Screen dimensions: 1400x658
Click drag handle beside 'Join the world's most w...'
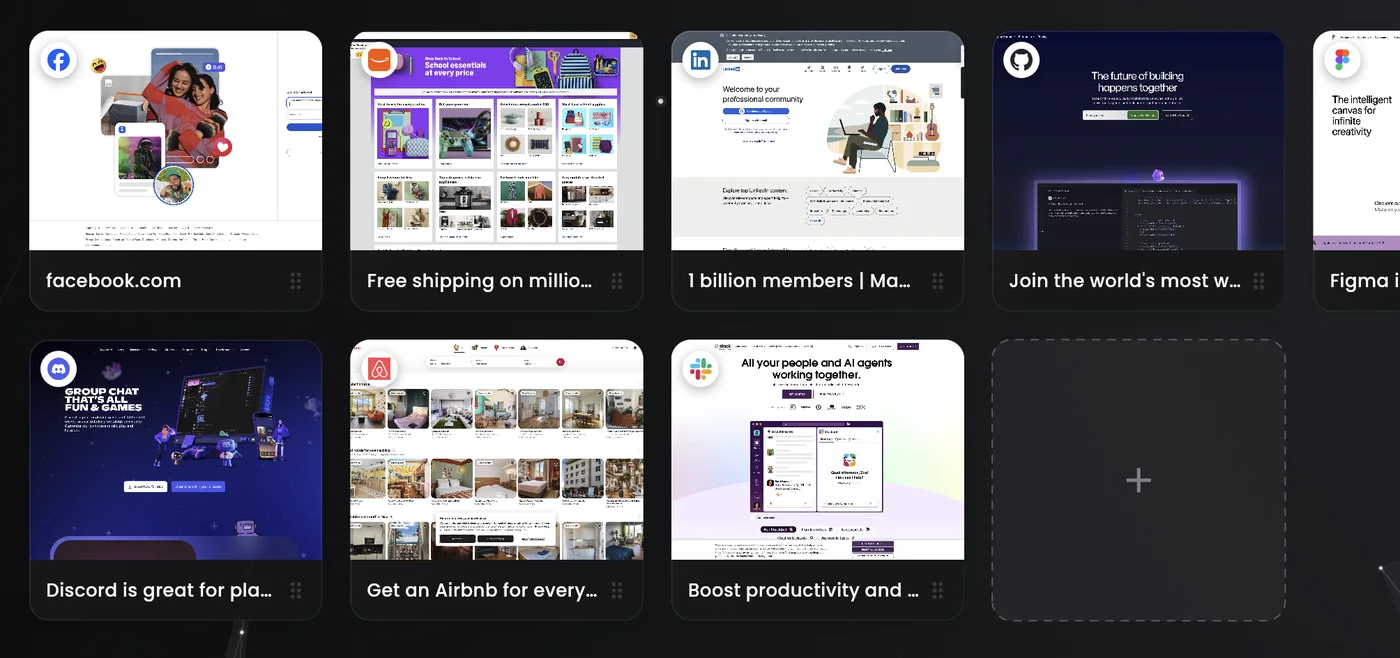pyautogui.click(x=1259, y=281)
